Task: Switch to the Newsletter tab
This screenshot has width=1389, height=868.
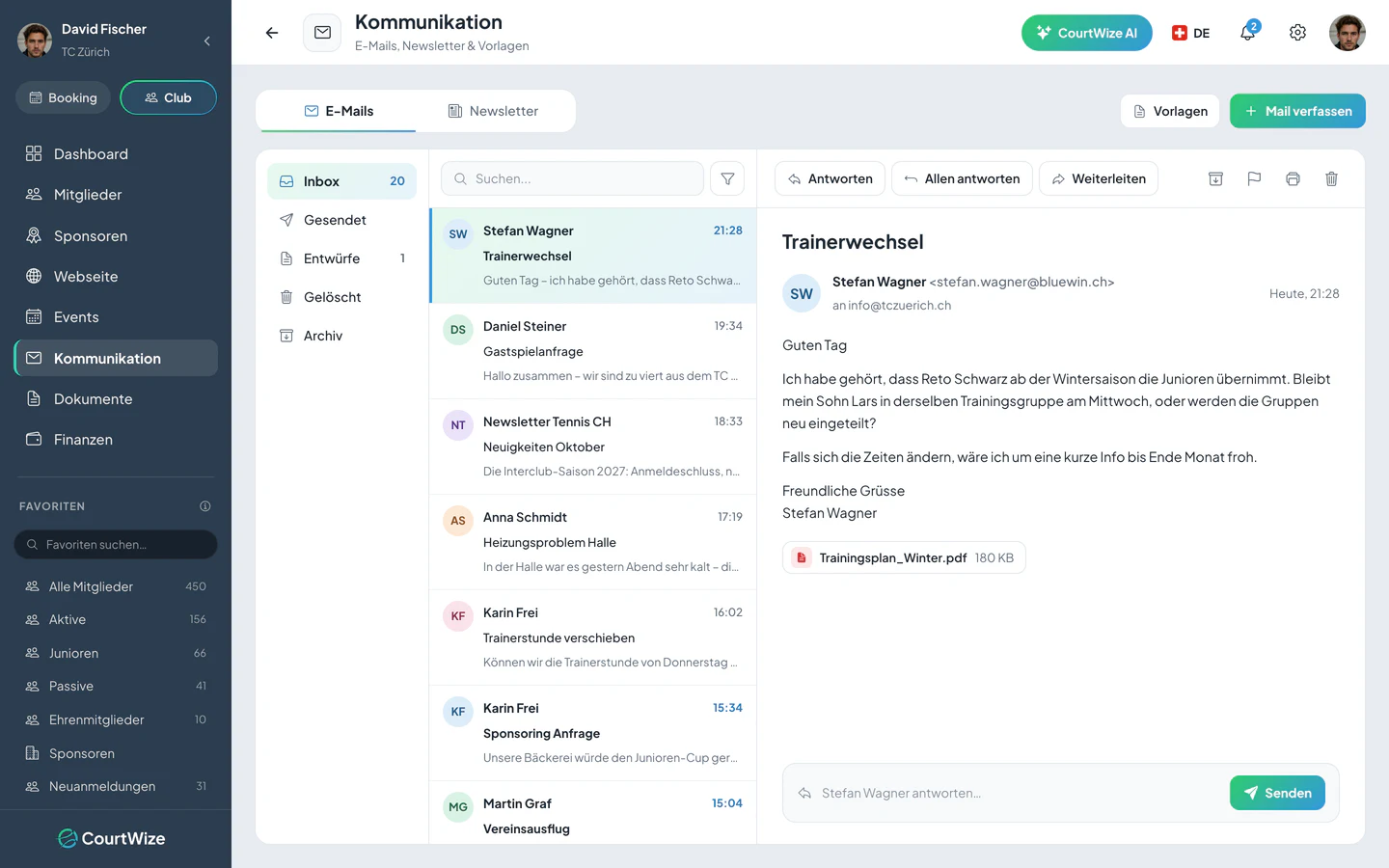Action: (494, 111)
